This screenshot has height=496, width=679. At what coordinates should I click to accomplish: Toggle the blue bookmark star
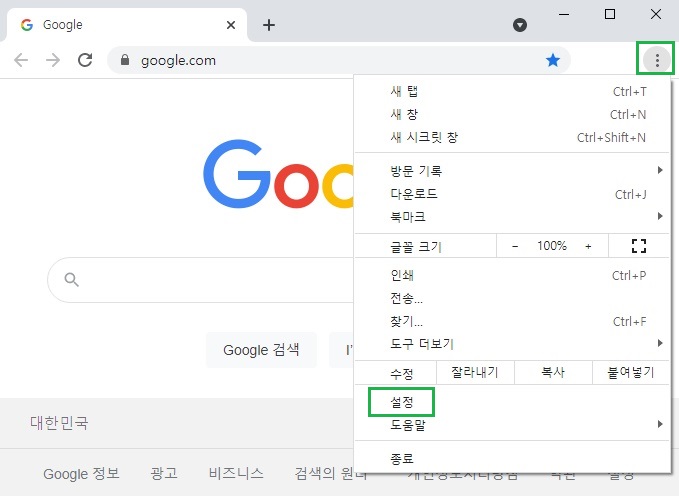553,60
